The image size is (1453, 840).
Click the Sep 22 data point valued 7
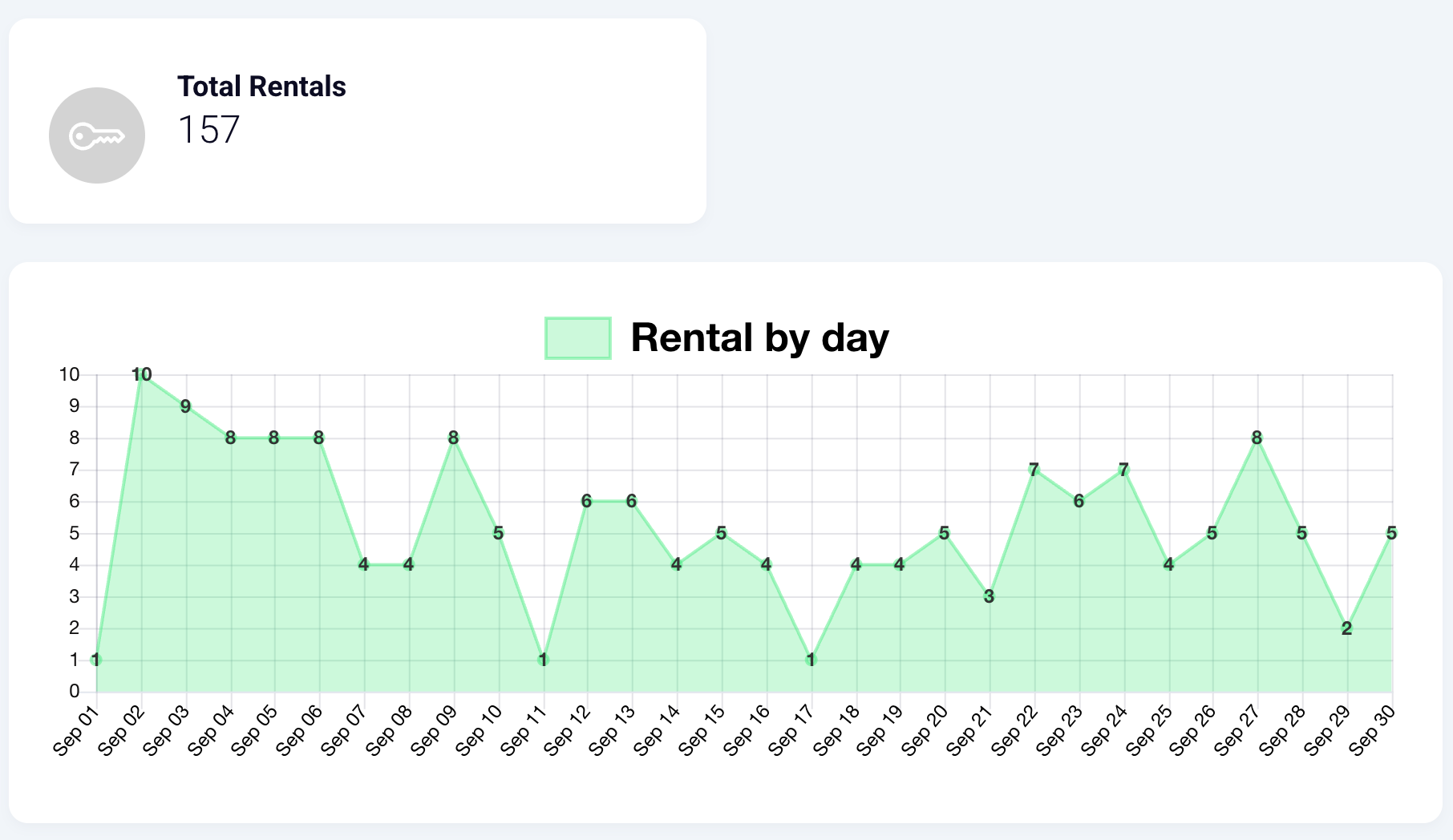point(1034,470)
